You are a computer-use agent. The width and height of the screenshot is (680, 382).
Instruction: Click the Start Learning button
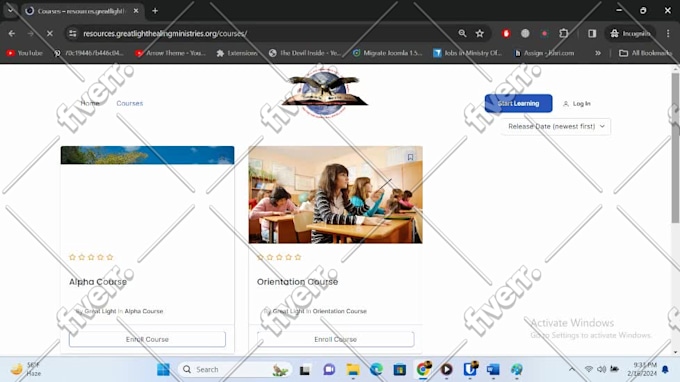pos(518,103)
